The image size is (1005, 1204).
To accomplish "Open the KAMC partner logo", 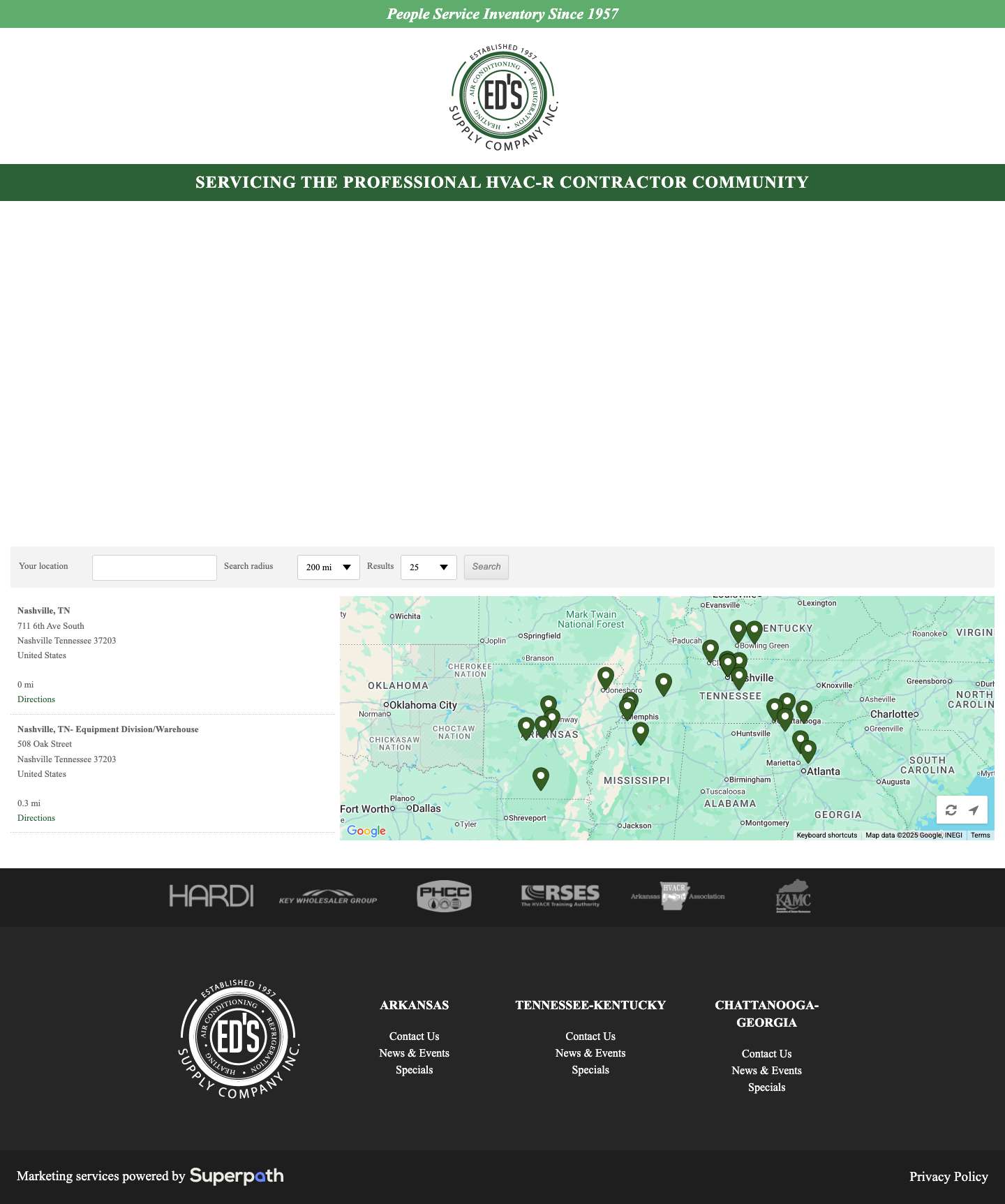I will click(x=793, y=896).
